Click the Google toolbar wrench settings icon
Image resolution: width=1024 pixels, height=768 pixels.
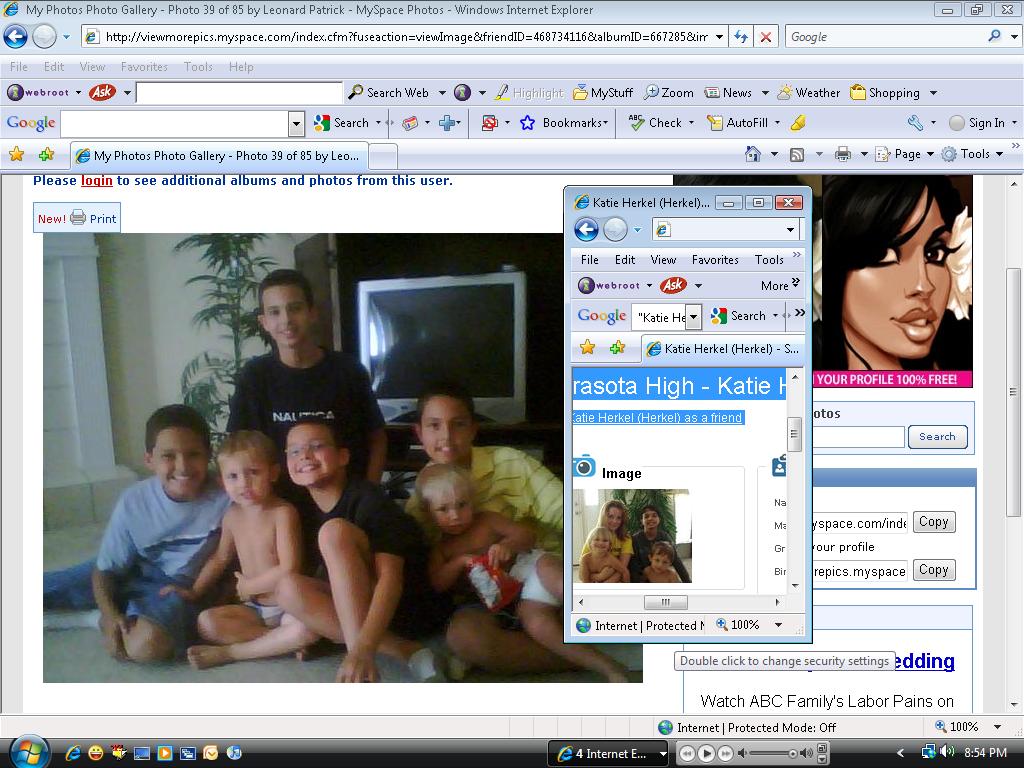click(x=915, y=123)
